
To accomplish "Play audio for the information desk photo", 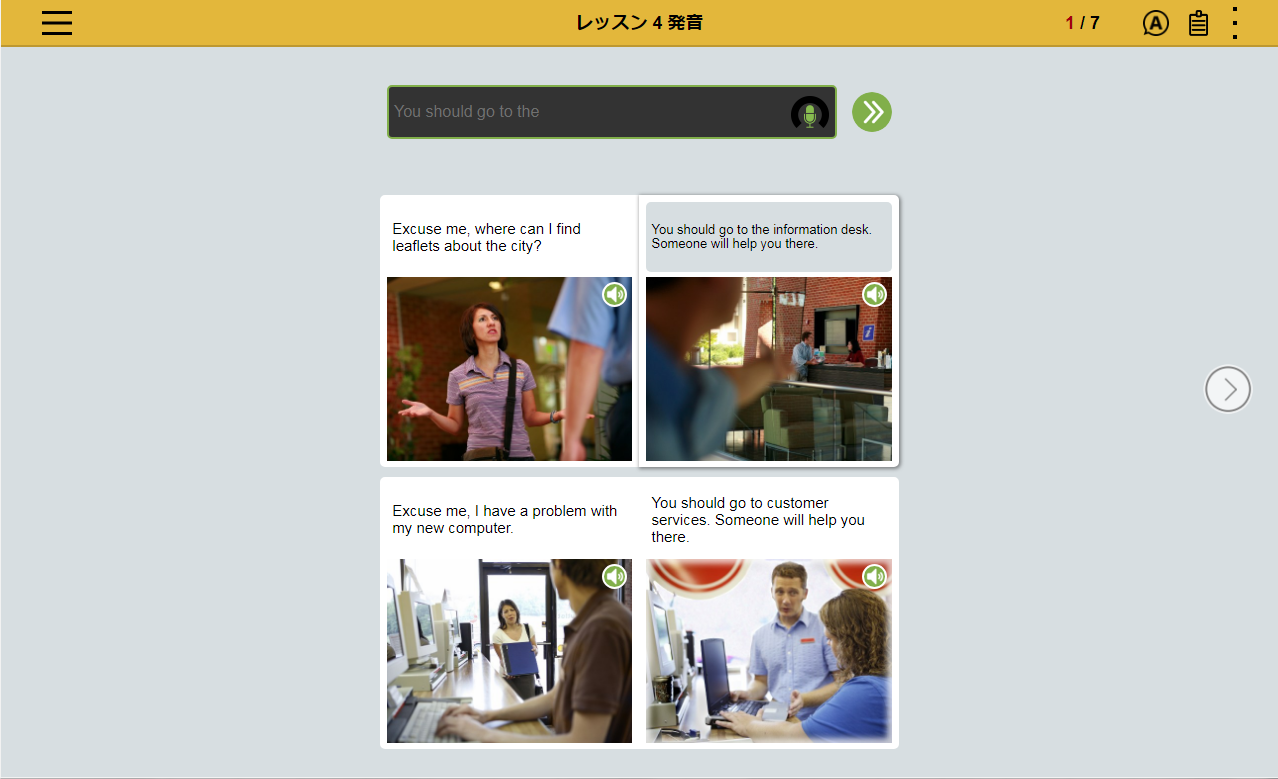I will click(x=874, y=294).
